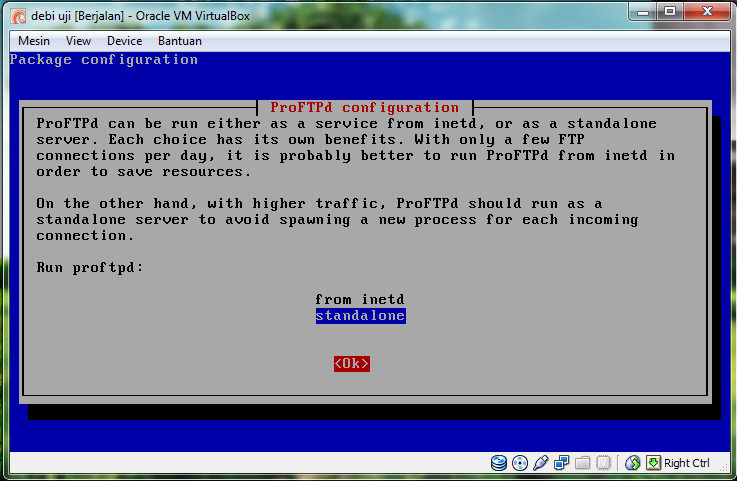The width and height of the screenshot is (737, 481).
Task: Click the hard disk activity status icon
Action: click(x=499, y=463)
